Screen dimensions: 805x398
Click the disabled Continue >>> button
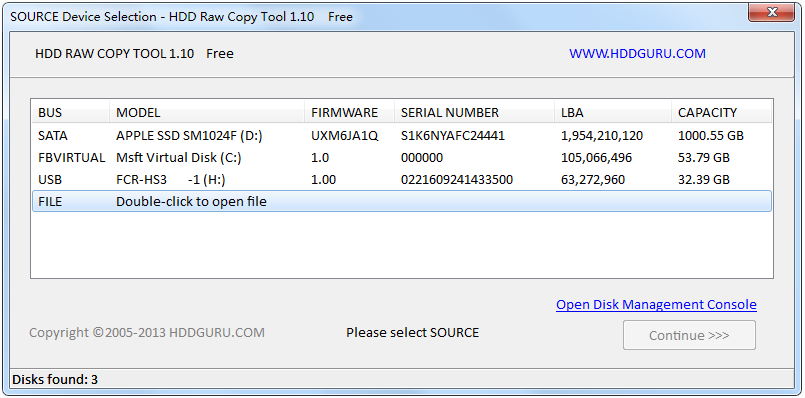point(689,335)
